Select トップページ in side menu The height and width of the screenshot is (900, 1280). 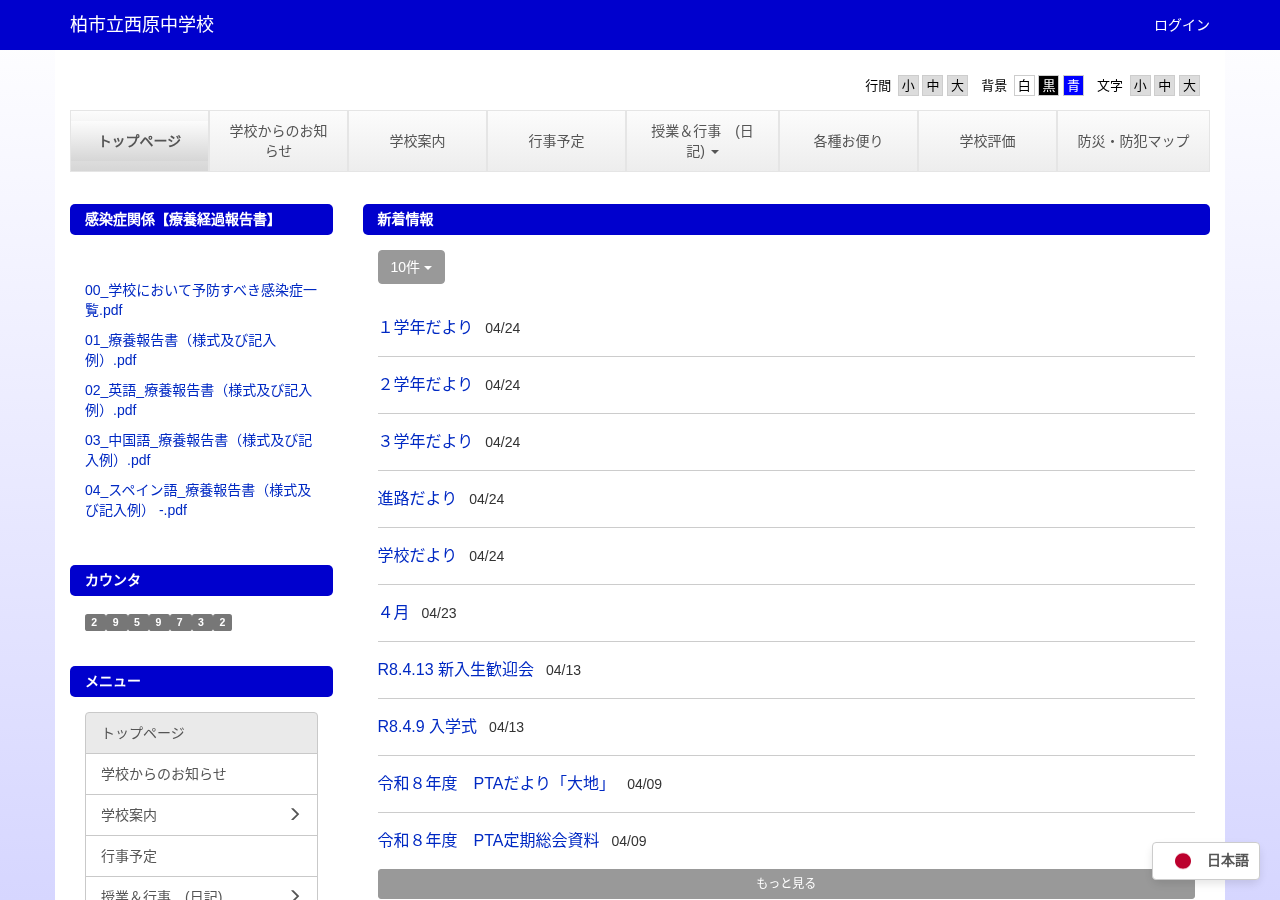click(x=201, y=733)
